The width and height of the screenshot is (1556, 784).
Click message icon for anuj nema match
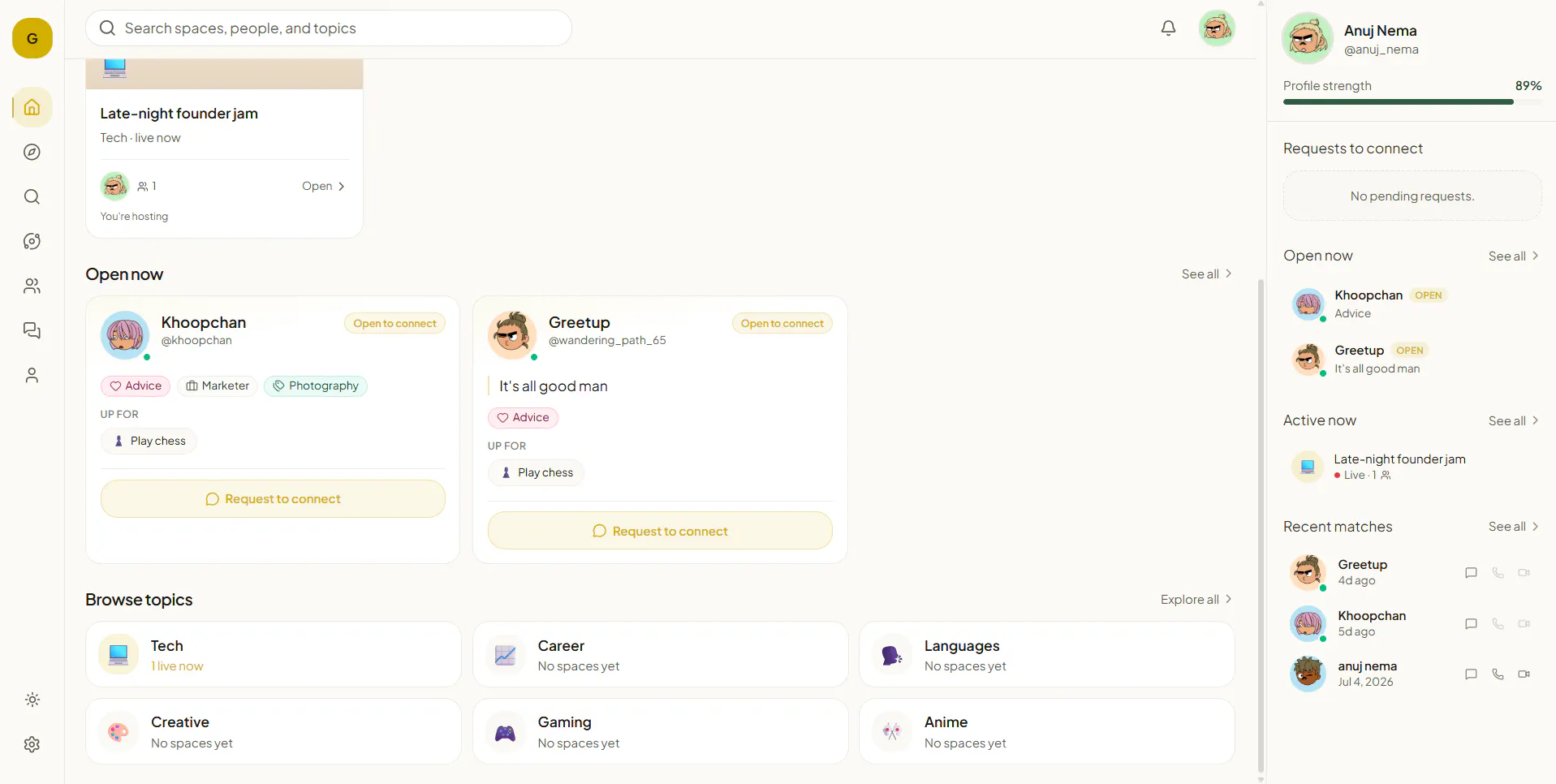click(1471, 674)
